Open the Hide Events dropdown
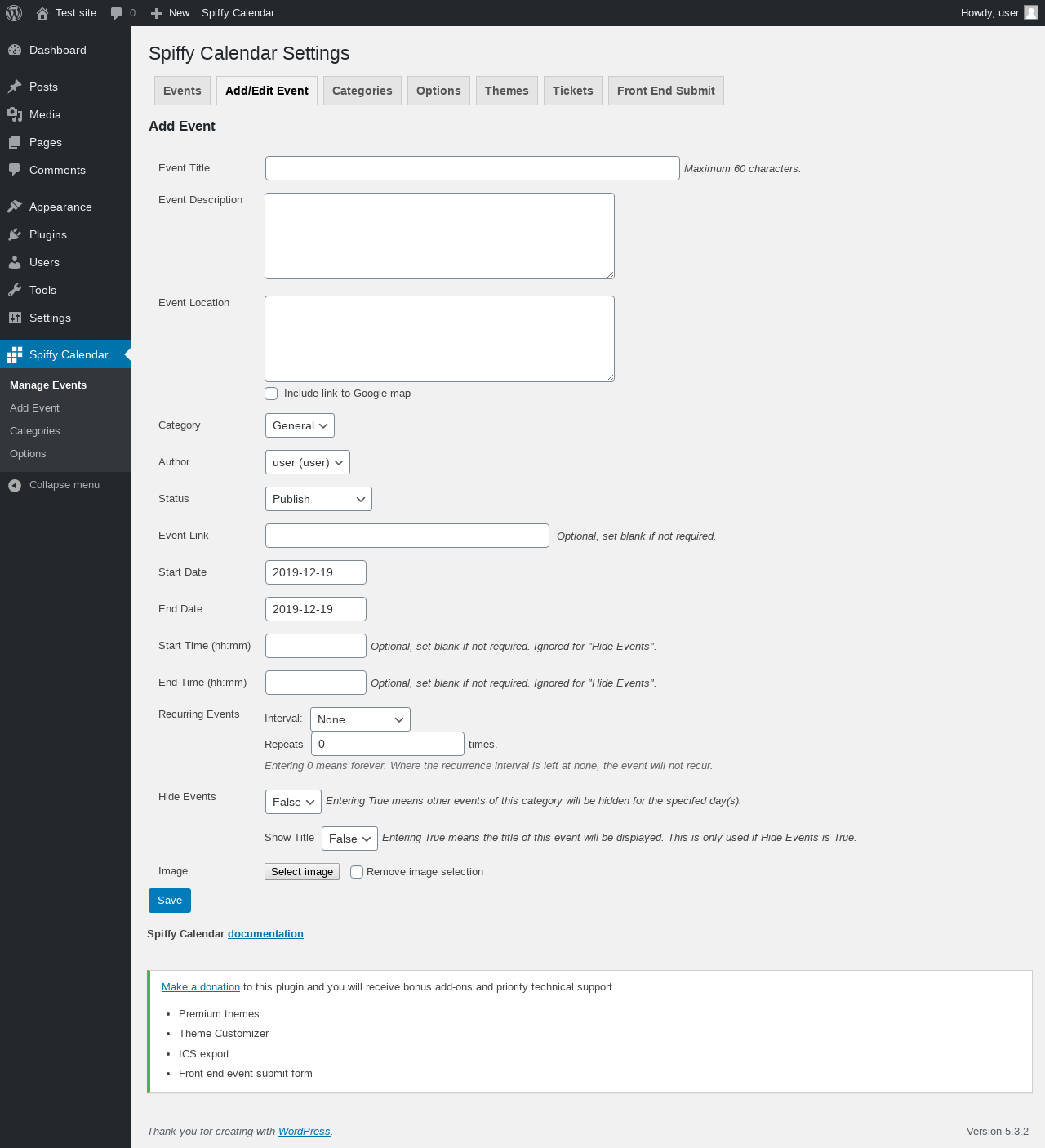This screenshot has width=1045, height=1148. [293, 802]
